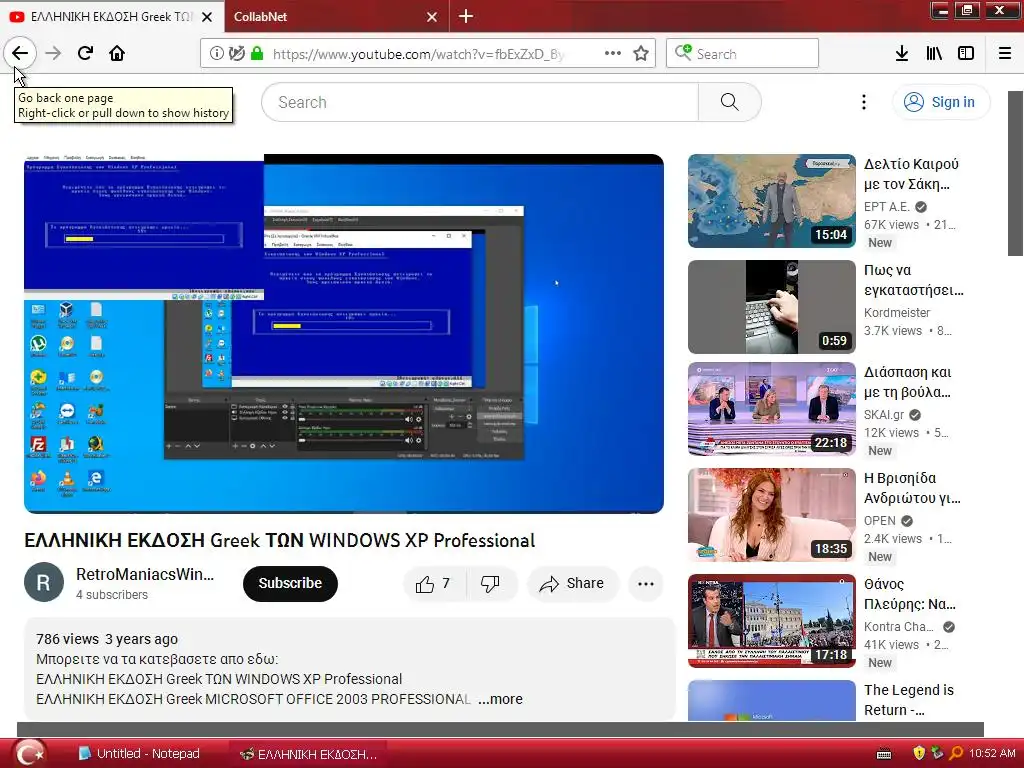The image size is (1024, 768).
Task: Toggle the sidebar view icon
Action: 966,53
